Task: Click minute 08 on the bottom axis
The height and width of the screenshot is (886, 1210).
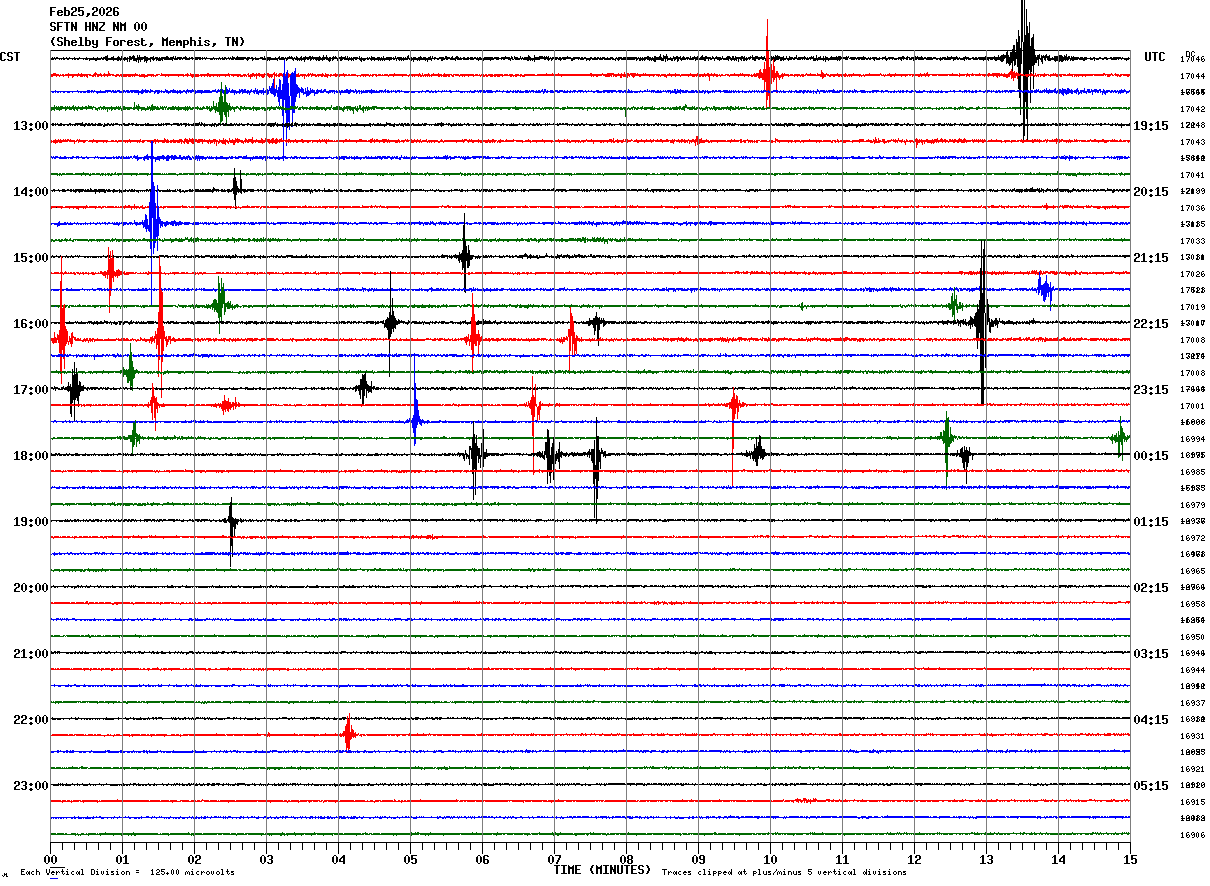Action: [x=626, y=860]
